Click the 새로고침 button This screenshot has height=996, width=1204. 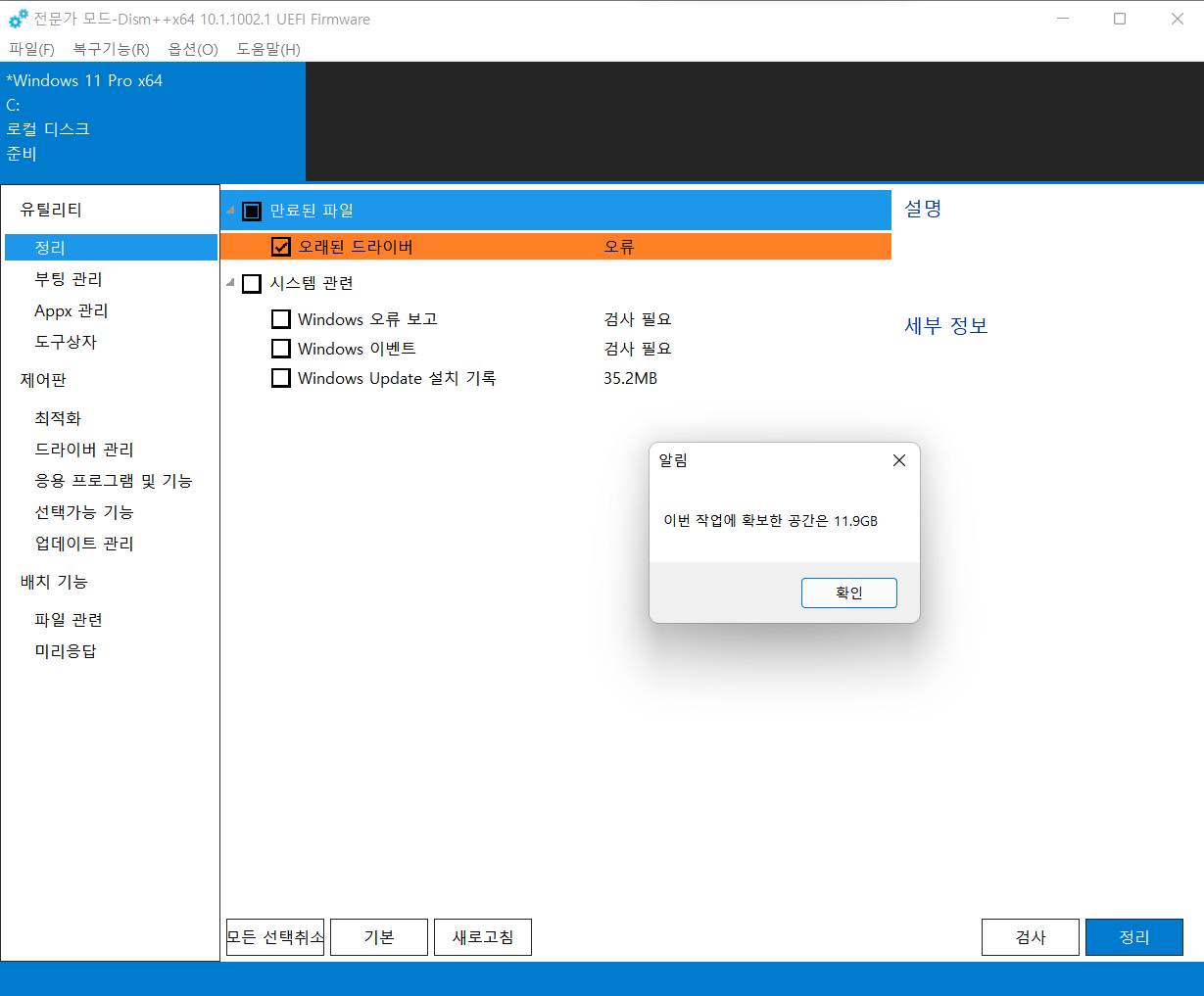pos(483,937)
